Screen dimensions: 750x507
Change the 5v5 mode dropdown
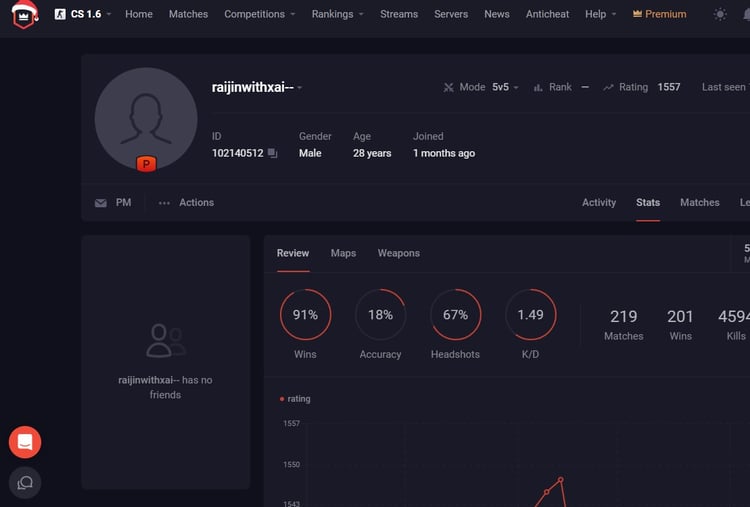(505, 87)
